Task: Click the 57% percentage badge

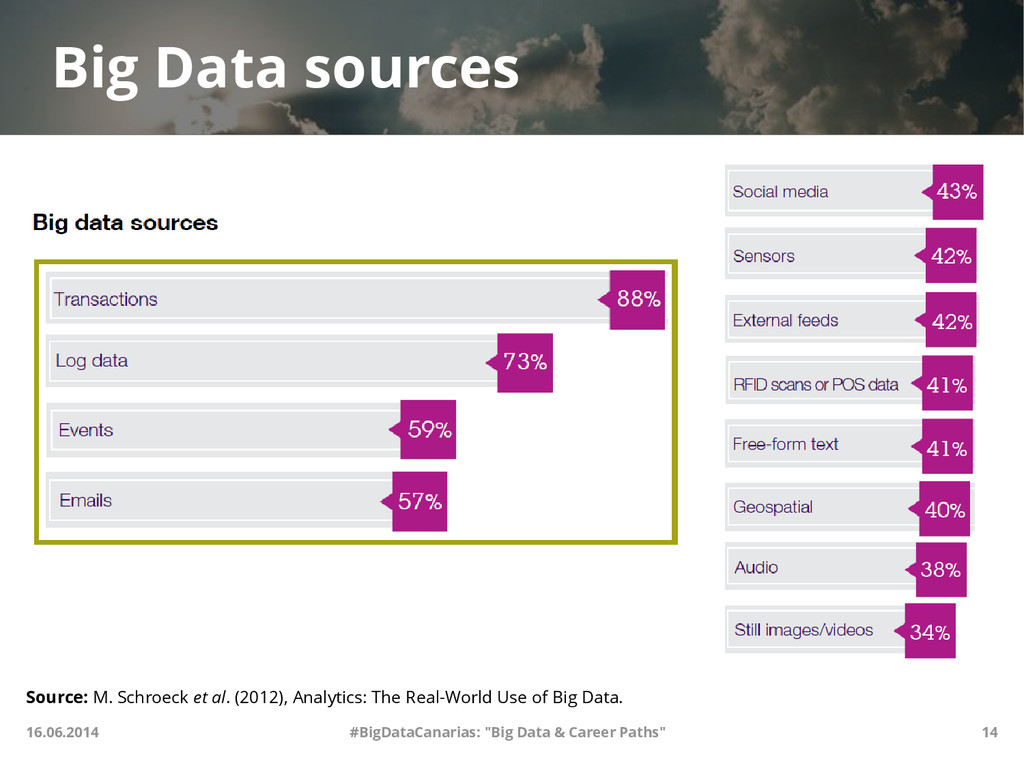Action: (x=419, y=501)
